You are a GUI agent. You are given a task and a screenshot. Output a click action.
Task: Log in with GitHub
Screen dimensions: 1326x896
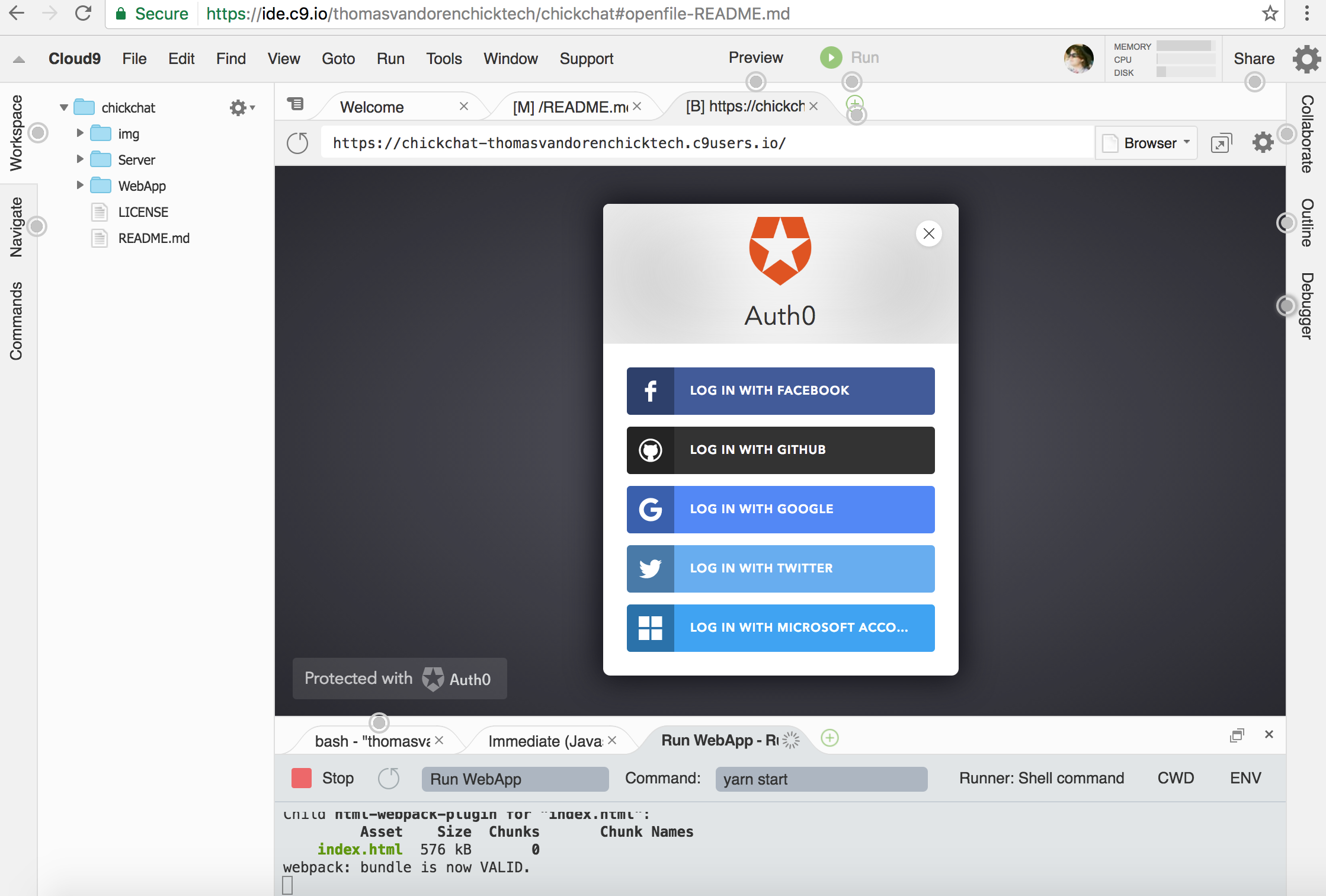click(x=780, y=450)
